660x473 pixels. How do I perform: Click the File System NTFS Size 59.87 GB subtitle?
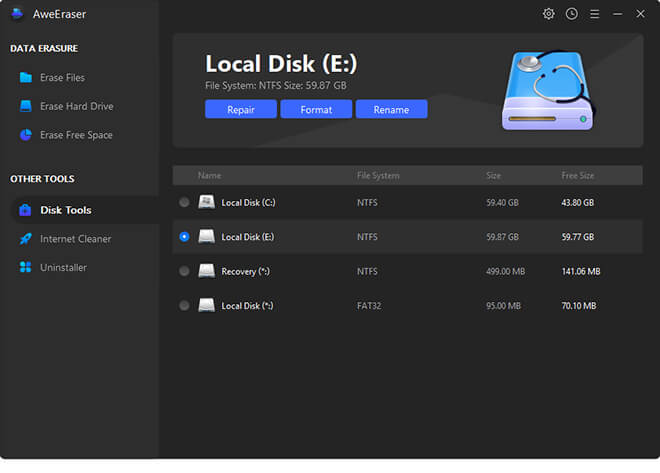(x=276, y=85)
